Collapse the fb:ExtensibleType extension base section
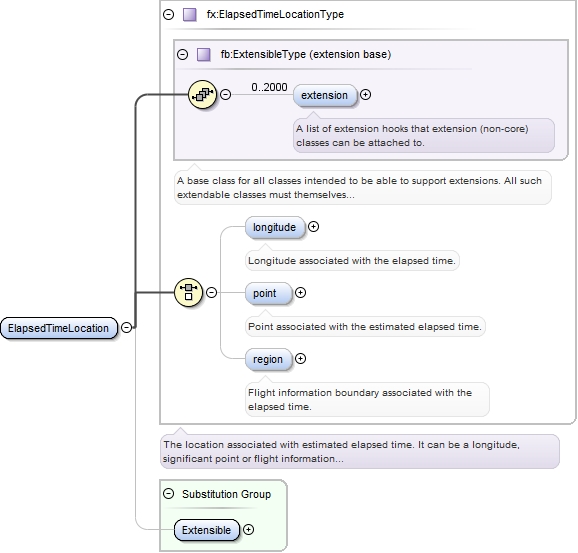The image size is (578, 553). pos(182,55)
